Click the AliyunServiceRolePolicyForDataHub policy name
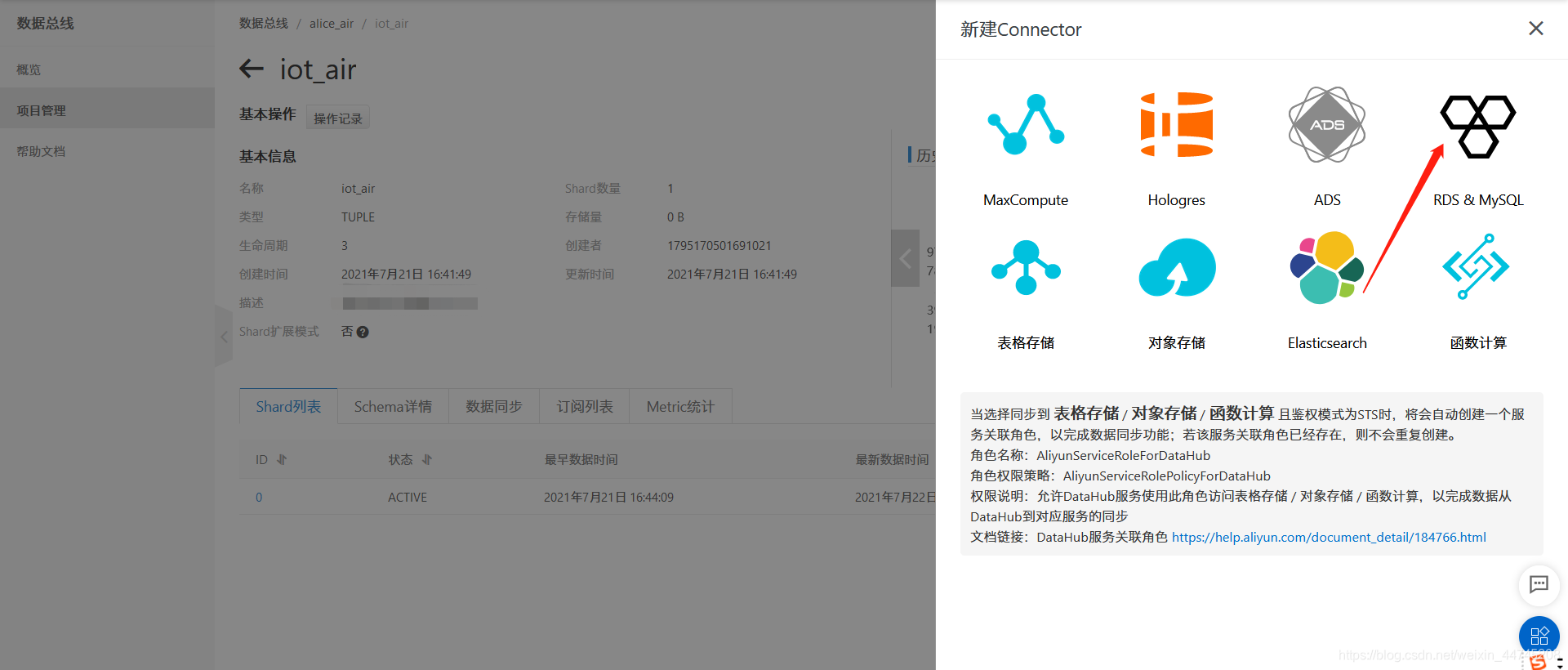1568x670 pixels. click(x=1167, y=476)
